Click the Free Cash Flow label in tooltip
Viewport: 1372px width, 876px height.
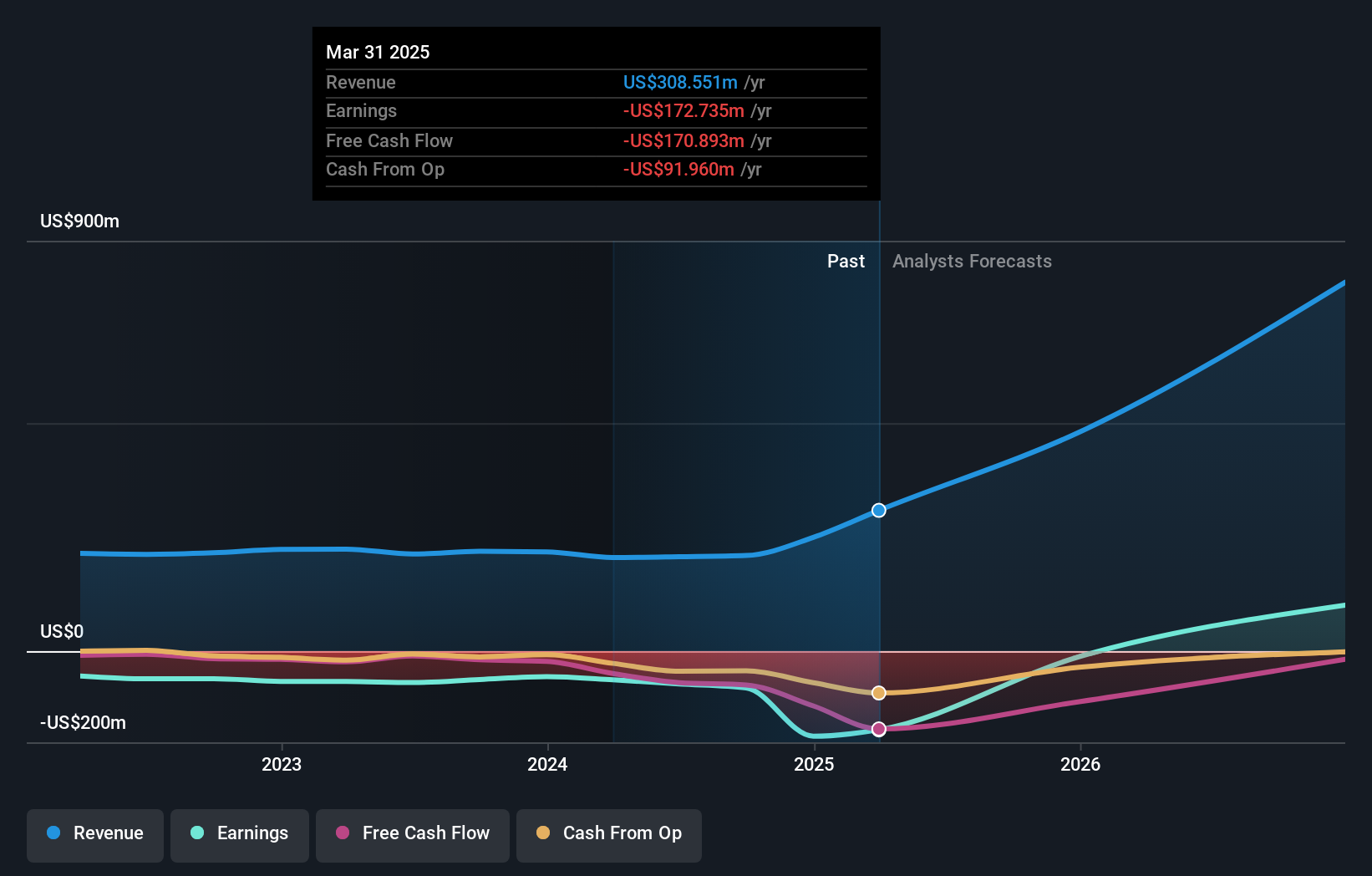pos(389,140)
